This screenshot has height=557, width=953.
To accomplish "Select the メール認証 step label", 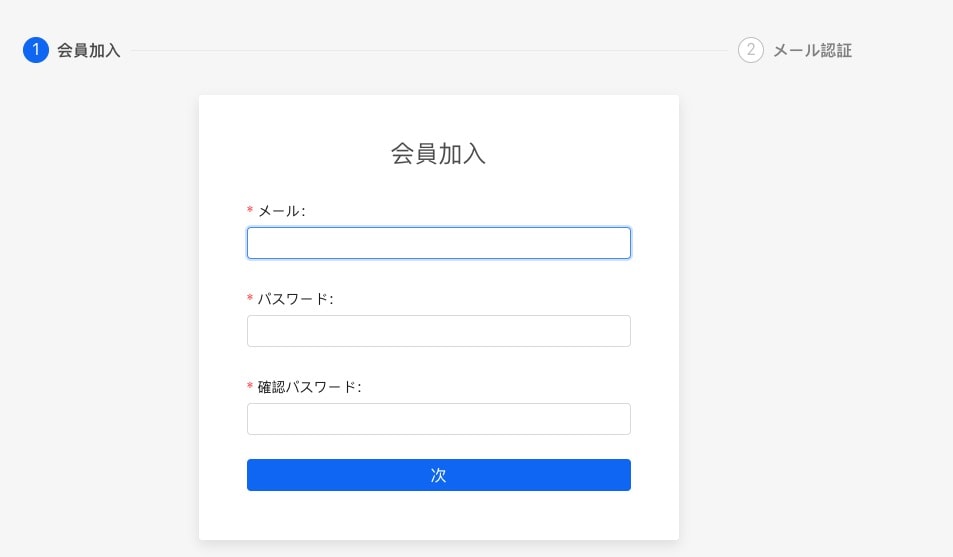I will 812,50.
